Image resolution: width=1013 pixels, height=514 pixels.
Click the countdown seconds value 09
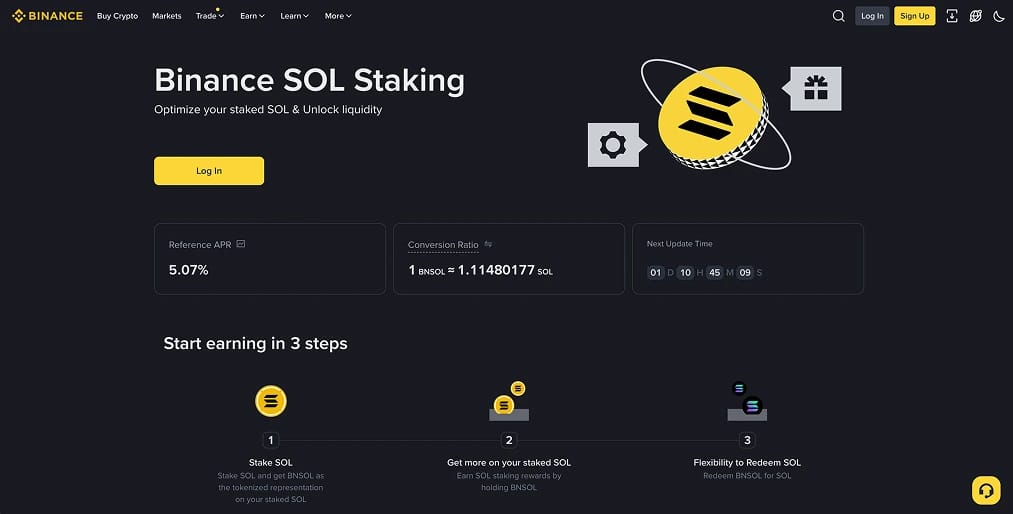(x=745, y=272)
